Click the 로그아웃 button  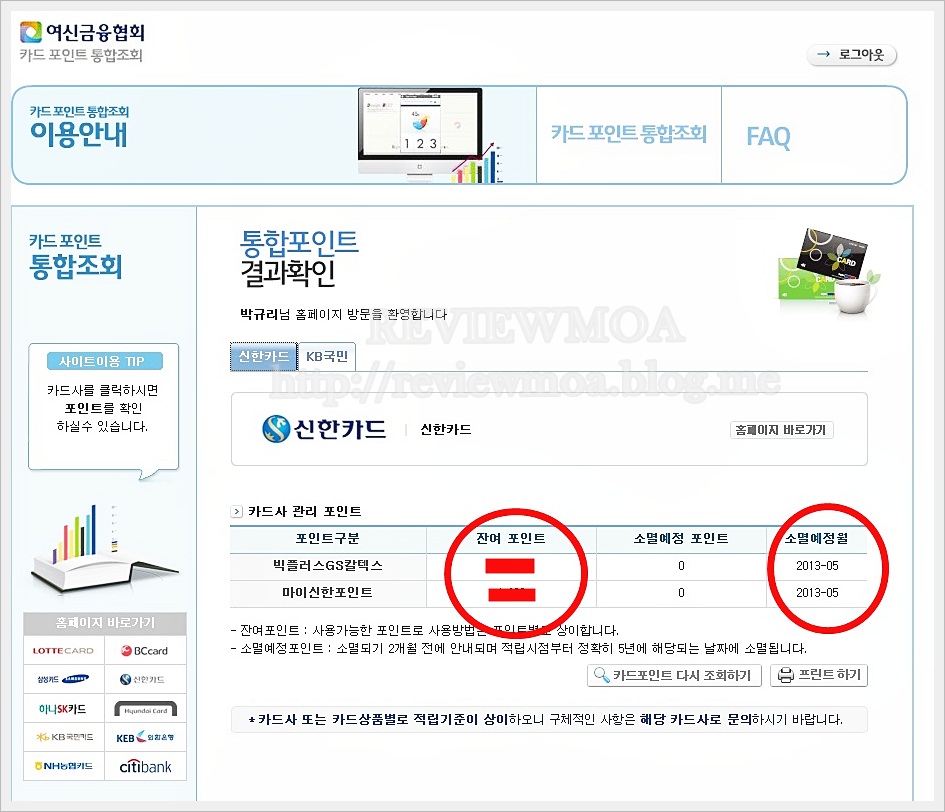pyautogui.click(x=852, y=55)
